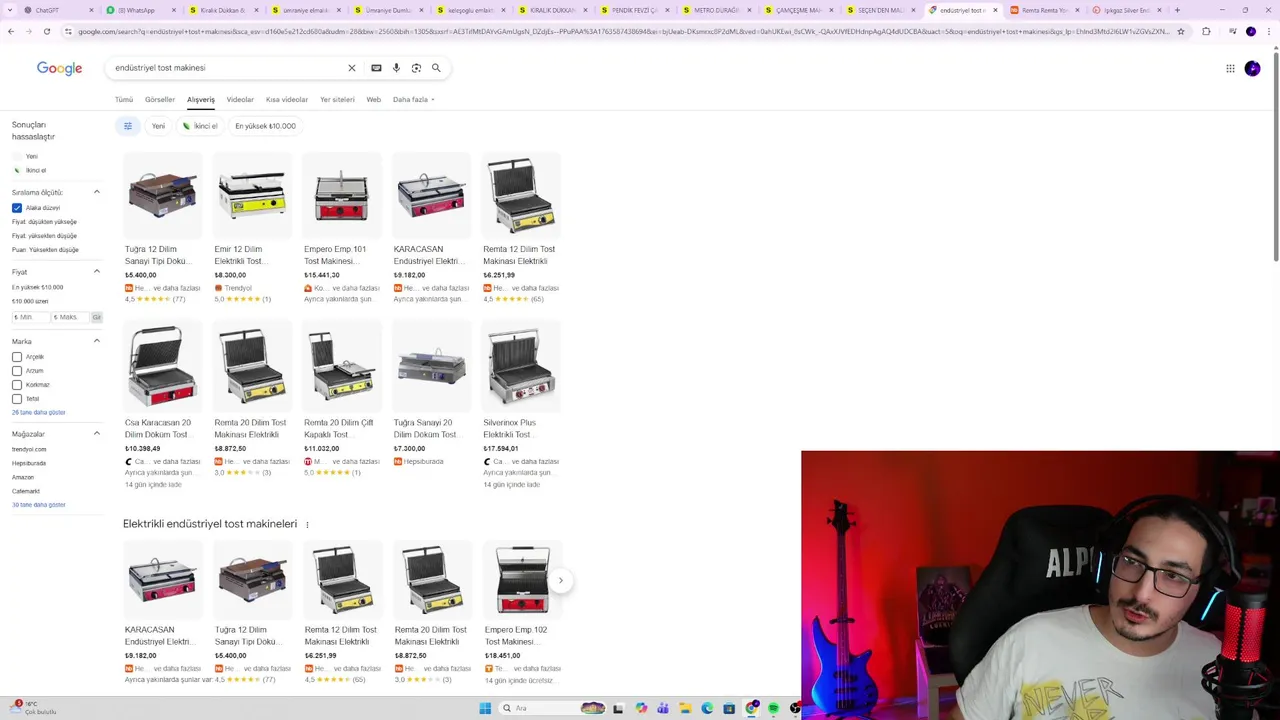Click the Min price input field

[29, 317]
